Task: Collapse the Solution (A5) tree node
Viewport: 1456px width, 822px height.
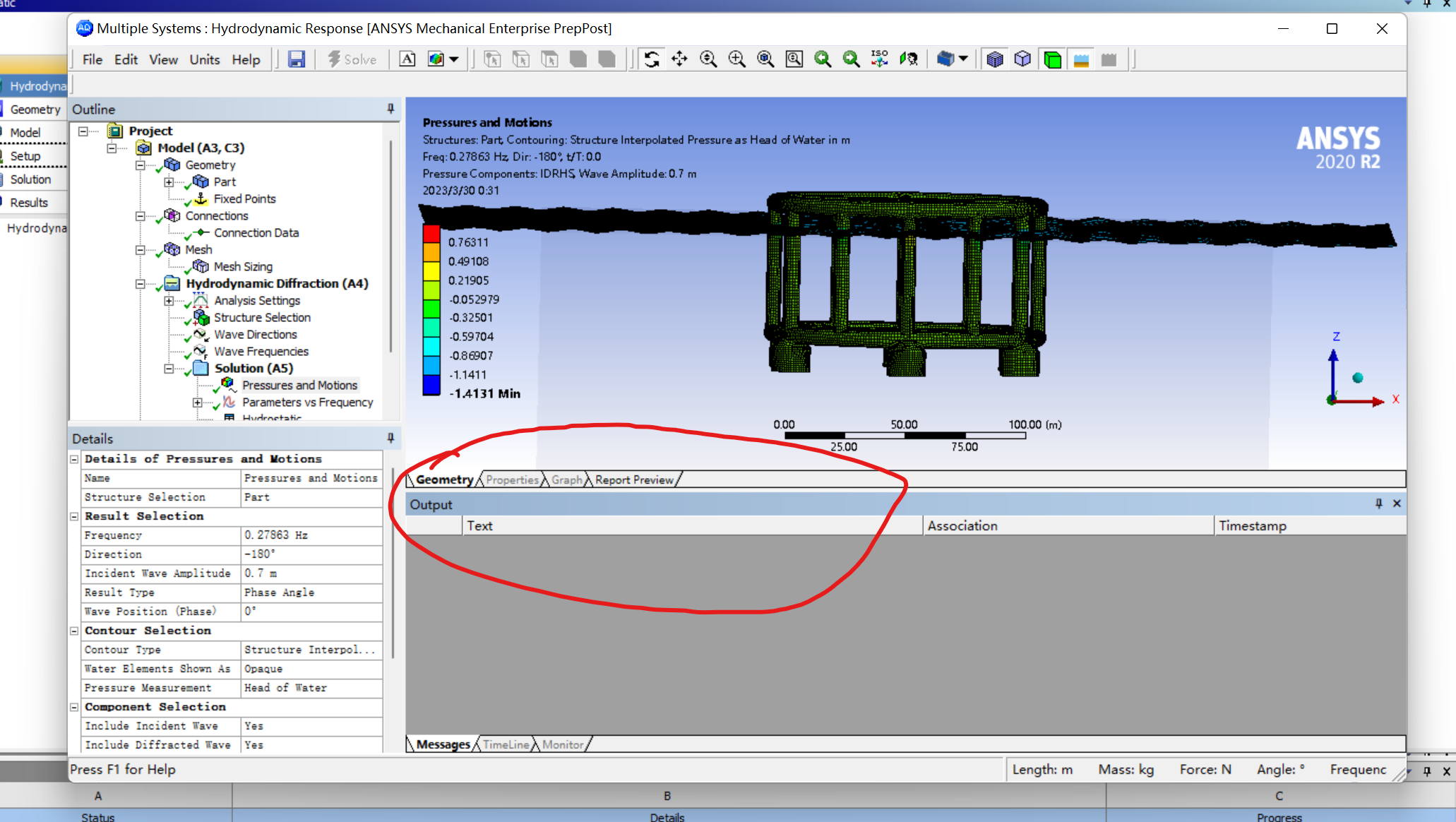Action: pos(169,369)
